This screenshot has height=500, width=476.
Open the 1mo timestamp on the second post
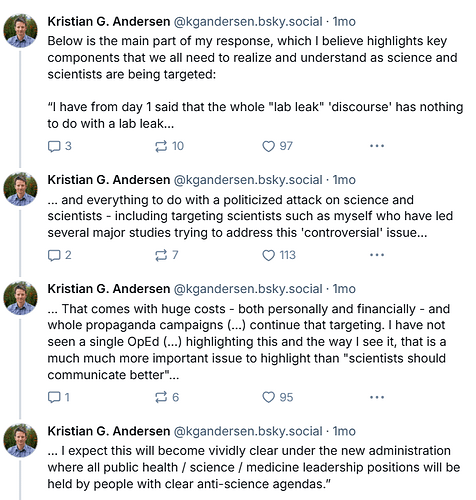pyautogui.click(x=344, y=180)
